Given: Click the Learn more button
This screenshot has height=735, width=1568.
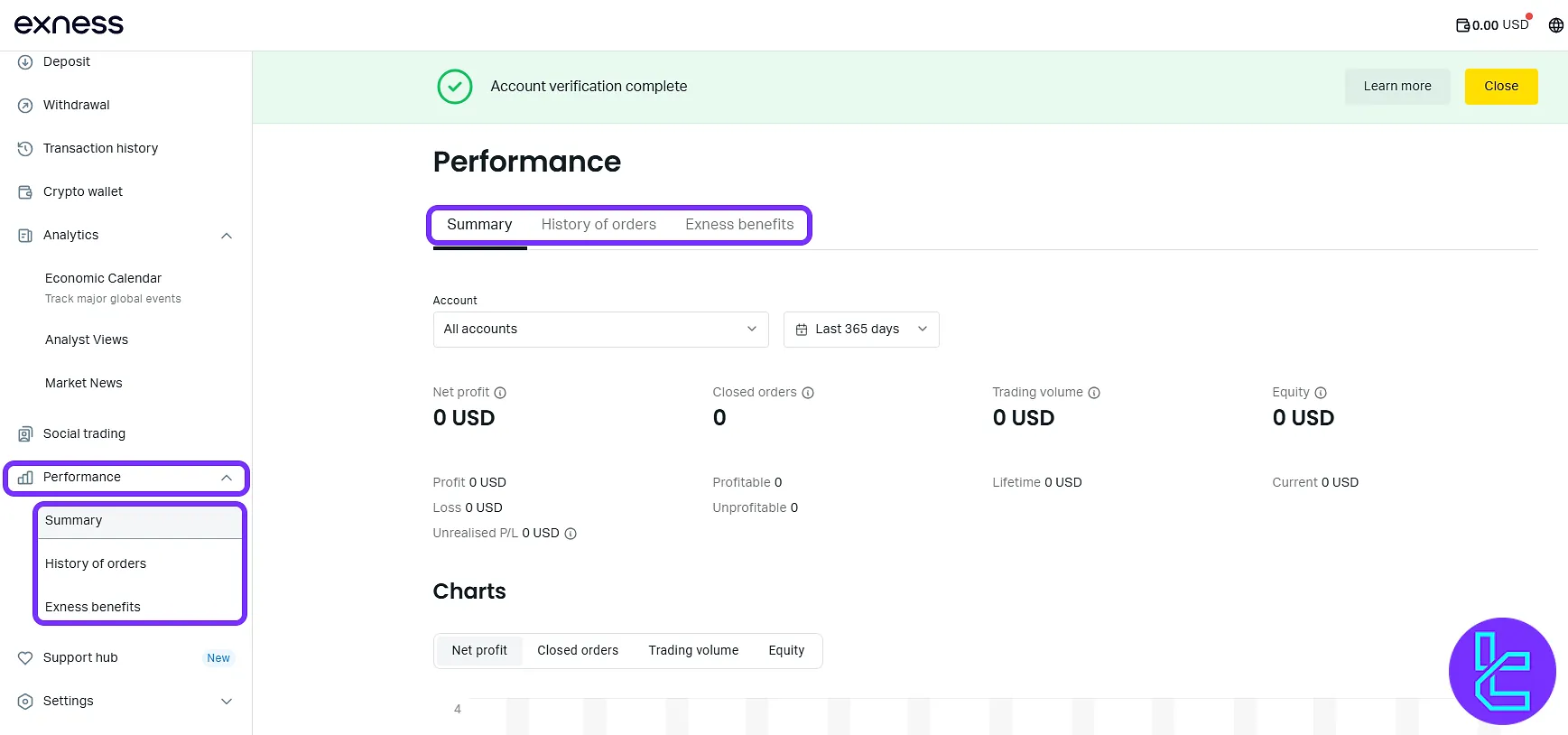Looking at the screenshot, I should click(1397, 87).
